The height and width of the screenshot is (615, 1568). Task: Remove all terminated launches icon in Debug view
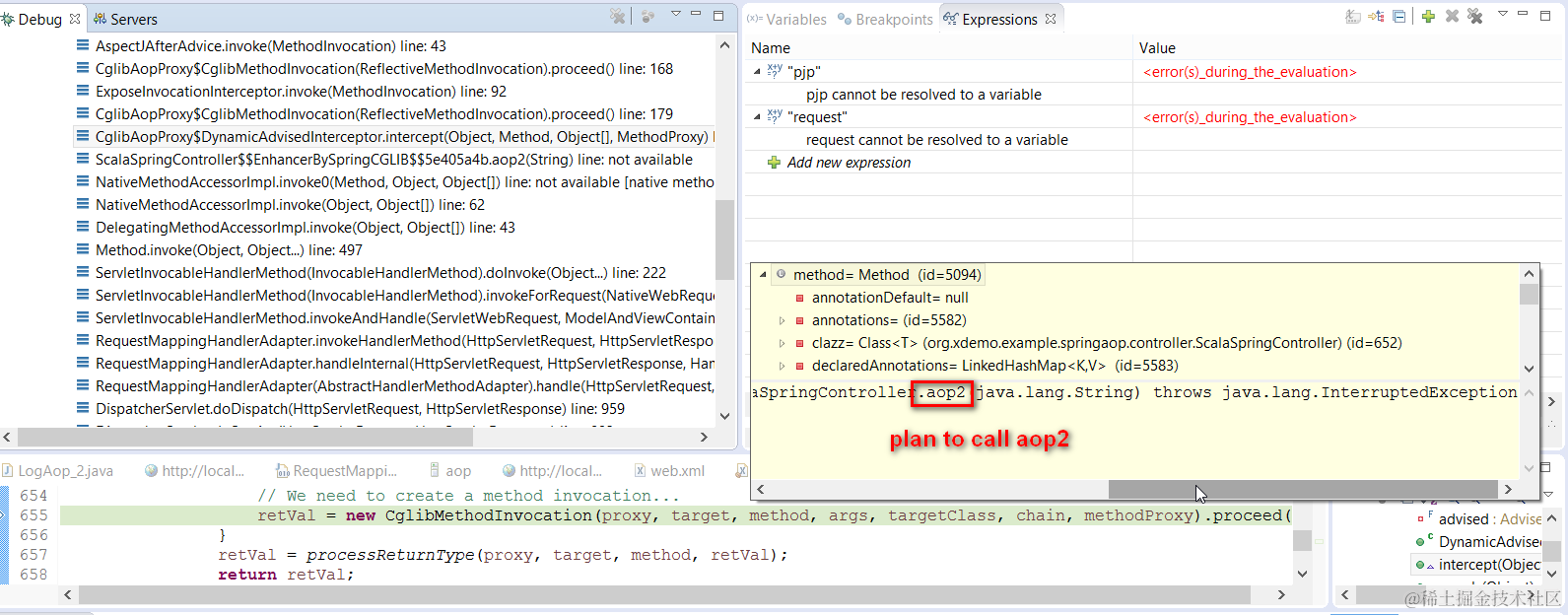point(618,17)
